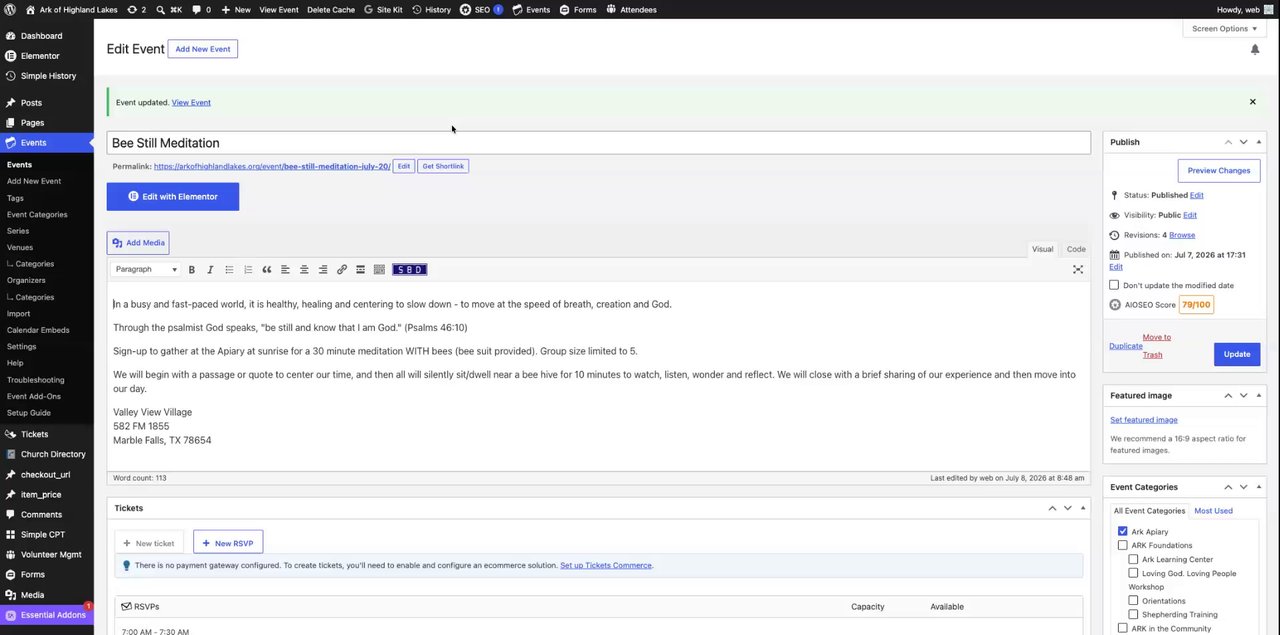Click View Event in admin bar
The image size is (1280, 635).
click(278, 9)
